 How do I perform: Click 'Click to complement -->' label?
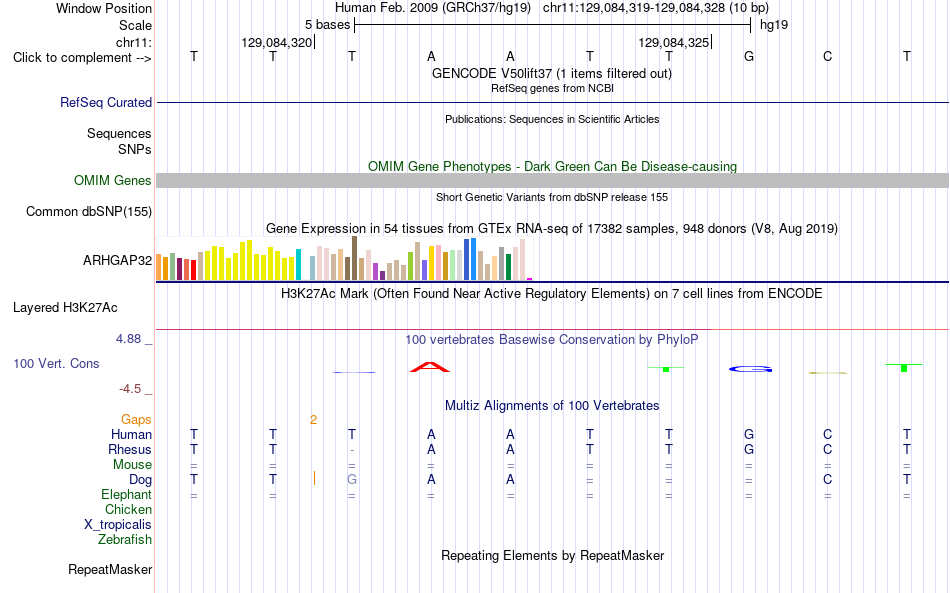(x=82, y=58)
